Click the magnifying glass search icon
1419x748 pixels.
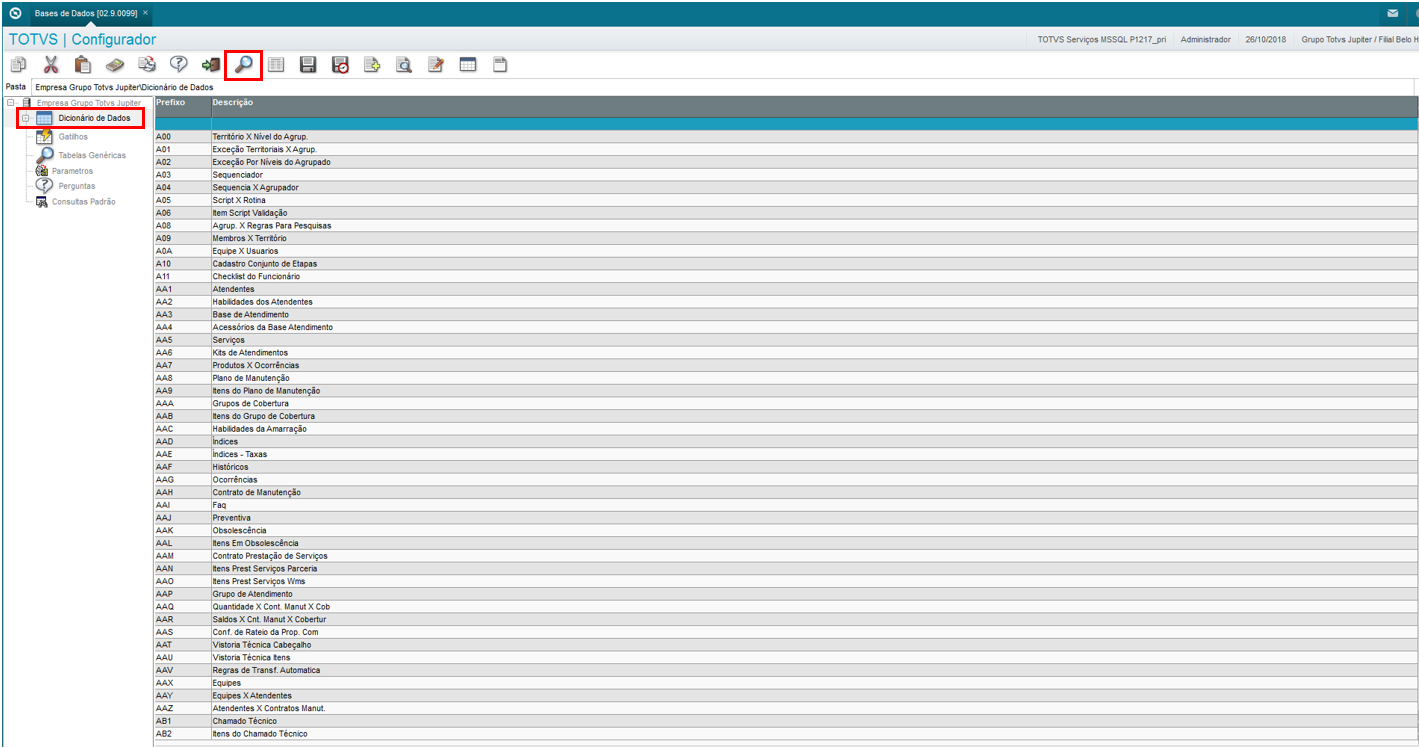point(243,65)
